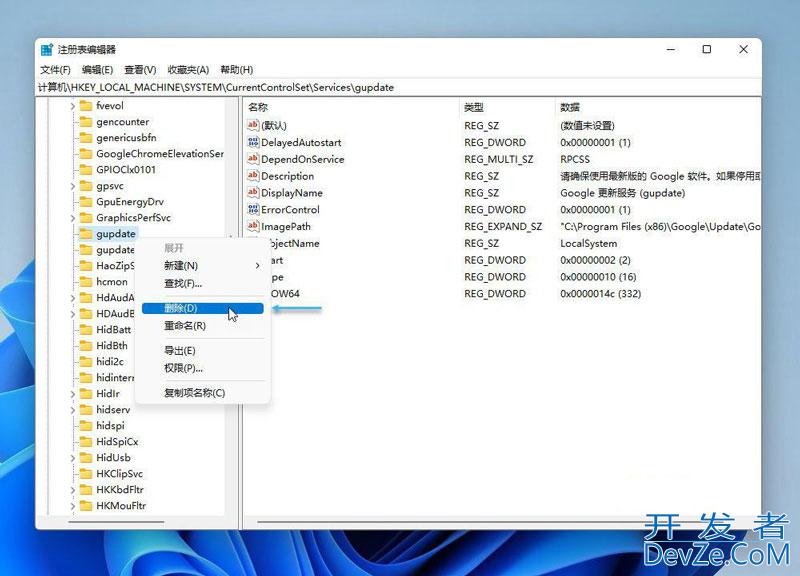Expand the fvevol tree node
This screenshot has width=800, height=576.
tap(72, 106)
